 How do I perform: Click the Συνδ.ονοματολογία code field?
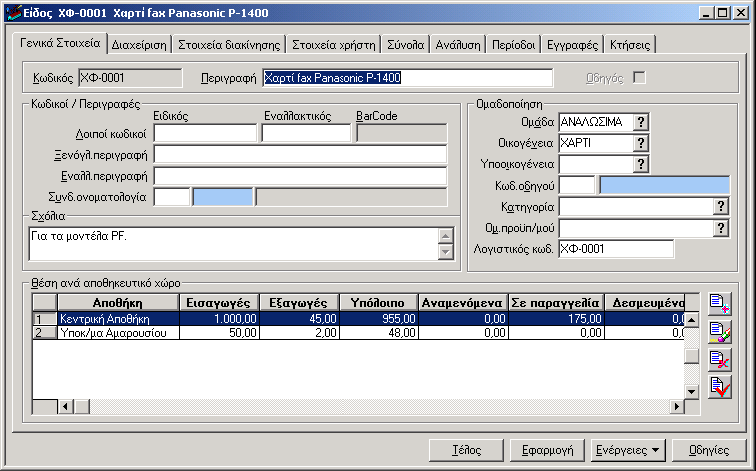172,197
